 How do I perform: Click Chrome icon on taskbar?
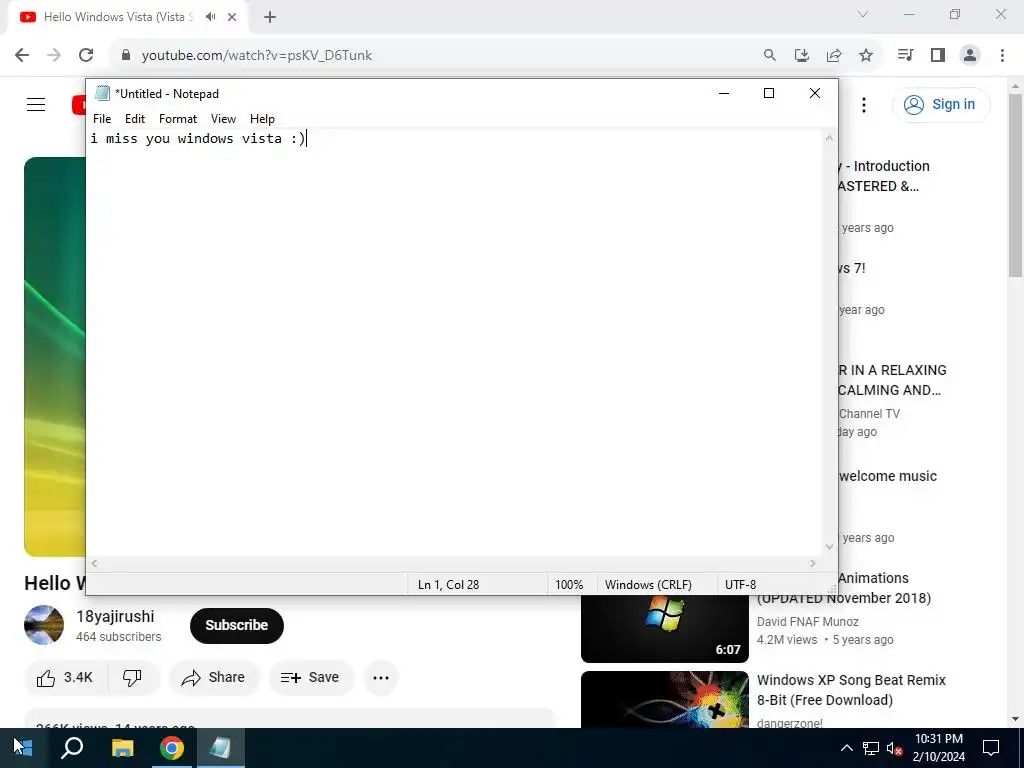(x=172, y=748)
